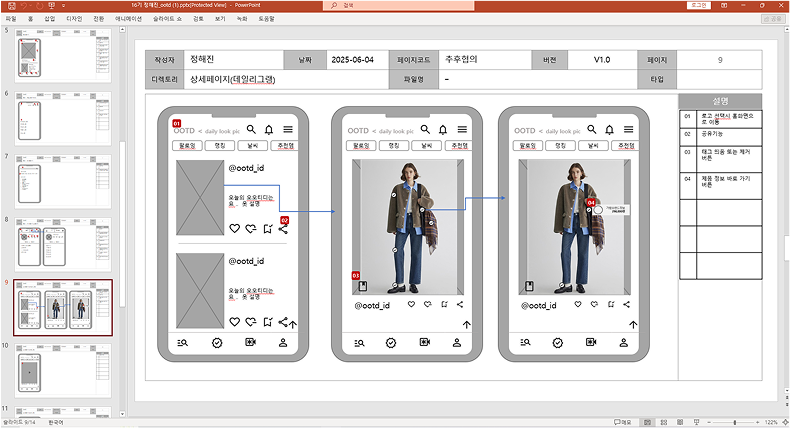Switch to the 삽입 ribbon tab

point(49,18)
